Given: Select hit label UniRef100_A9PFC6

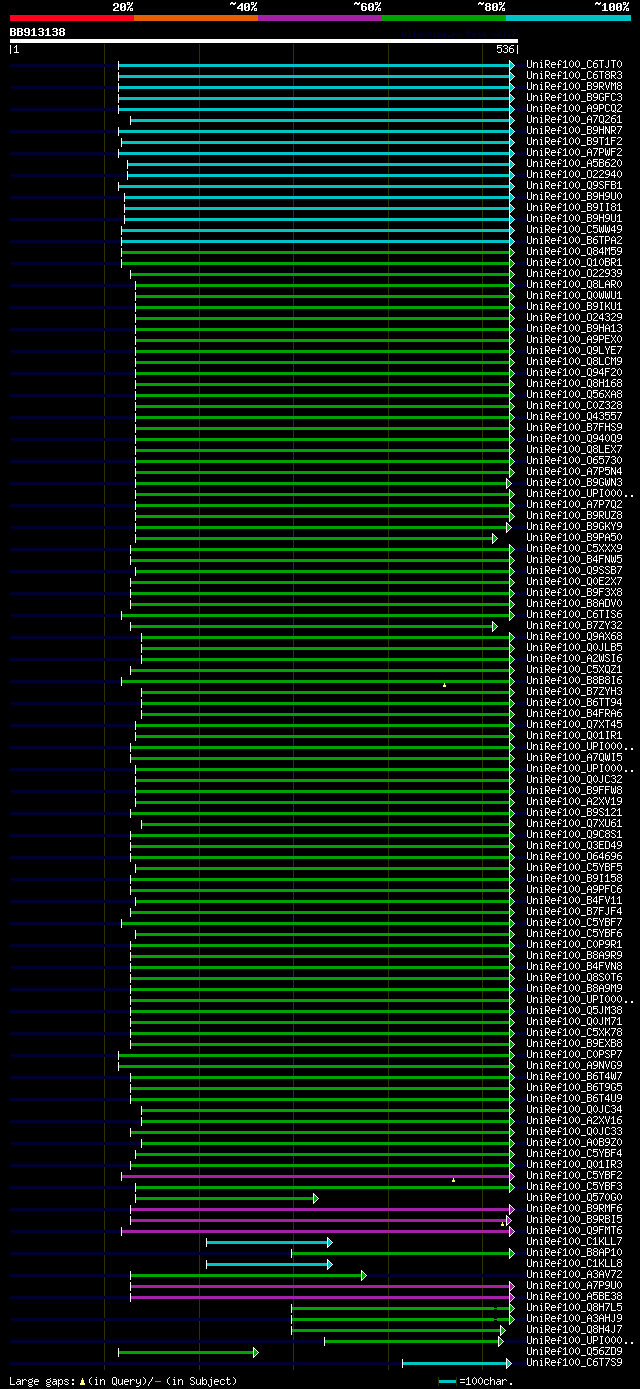Looking at the screenshot, I should click(574, 890).
